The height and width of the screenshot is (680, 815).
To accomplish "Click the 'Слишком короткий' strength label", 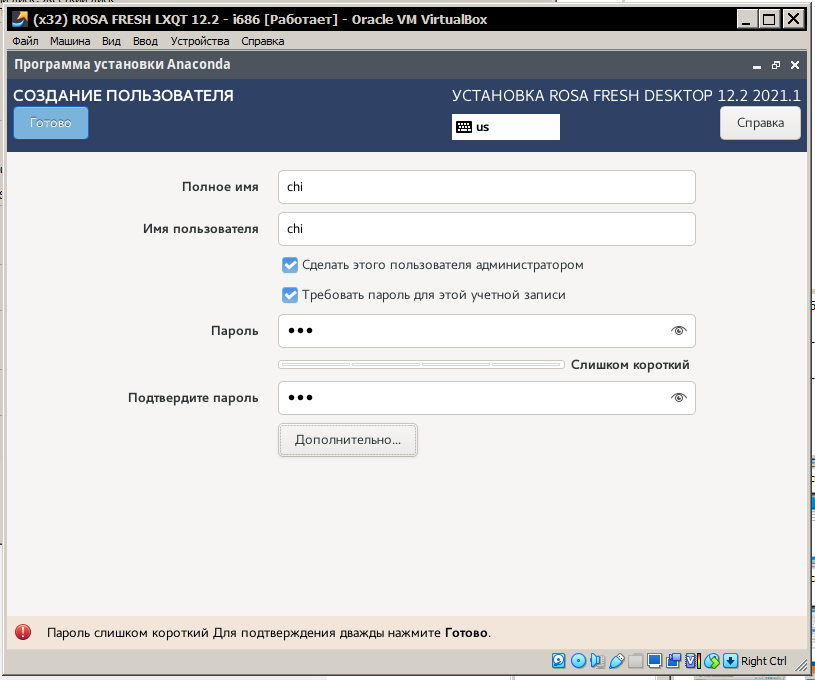I will (630, 365).
